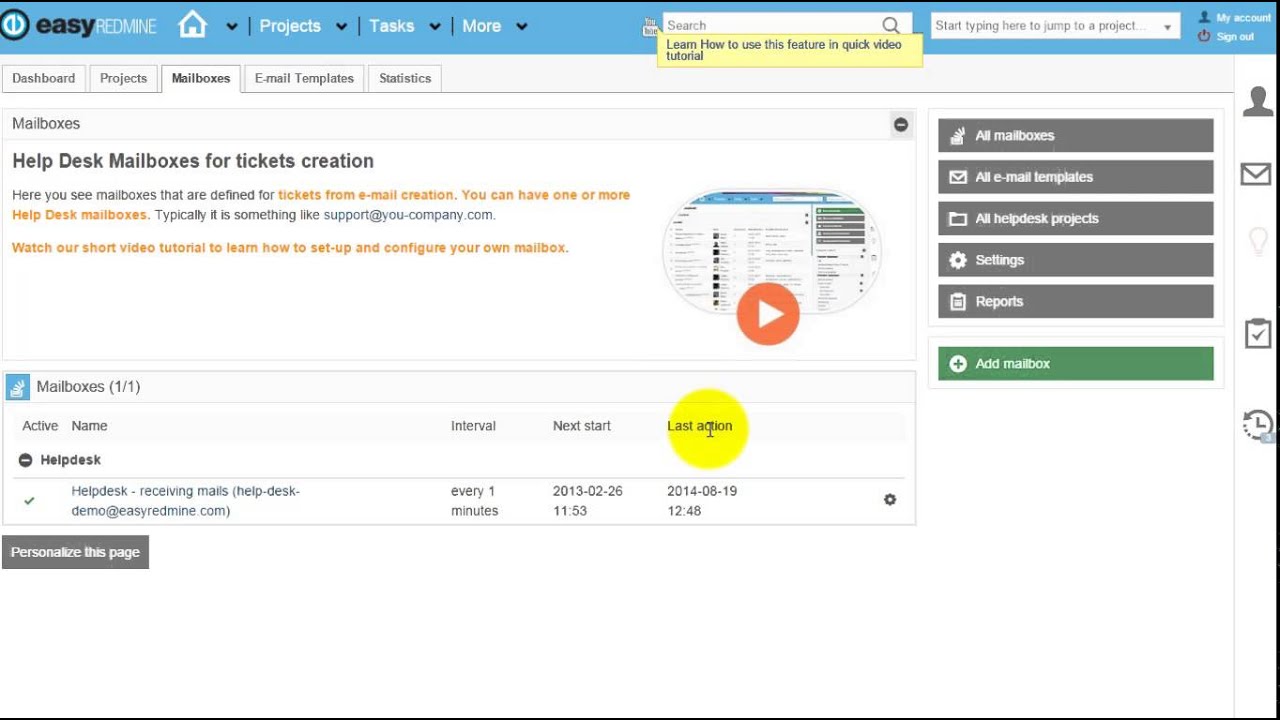The height and width of the screenshot is (720, 1280).
Task: Open All helpdesk projects
Action: (1076, 219)
